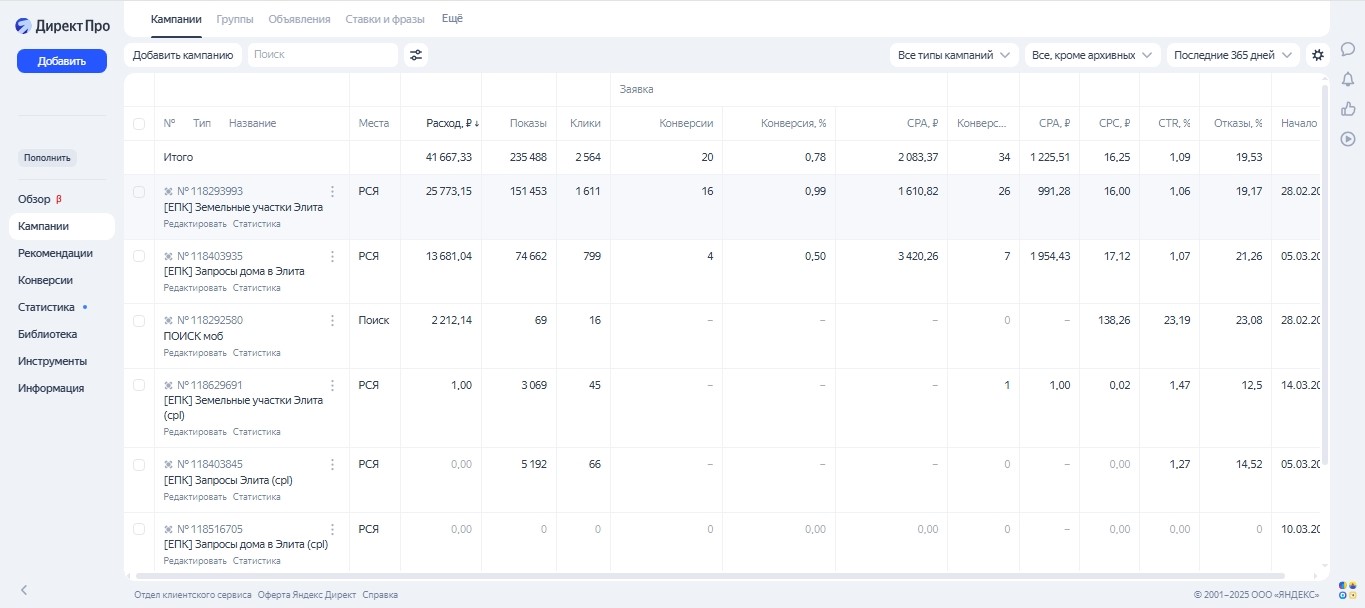Screen dimensions: 1365x608
Task: Open three-dot menu for campaign 118293993
Action: (x=333, y=191)
